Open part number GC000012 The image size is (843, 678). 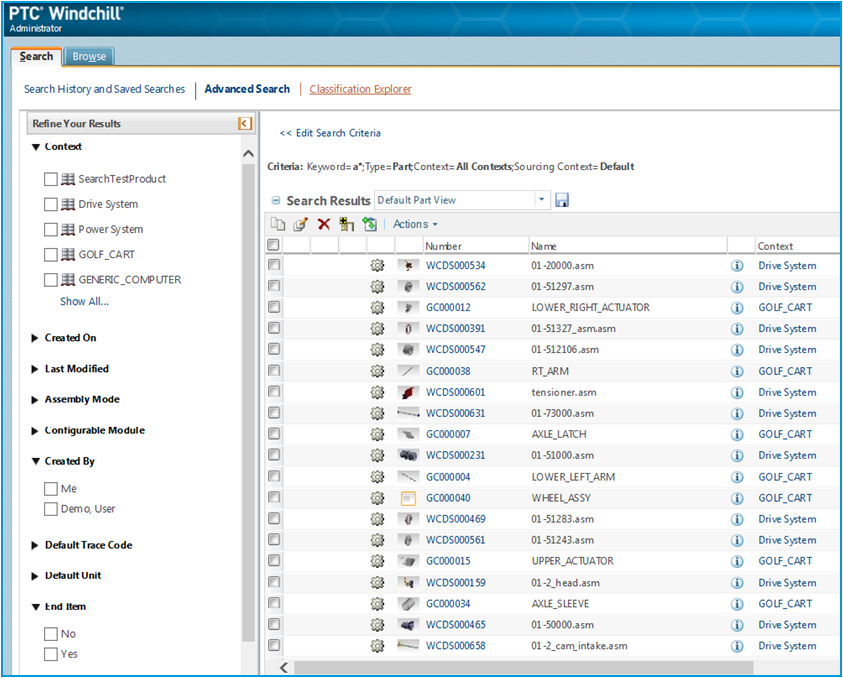coord(448,308)
